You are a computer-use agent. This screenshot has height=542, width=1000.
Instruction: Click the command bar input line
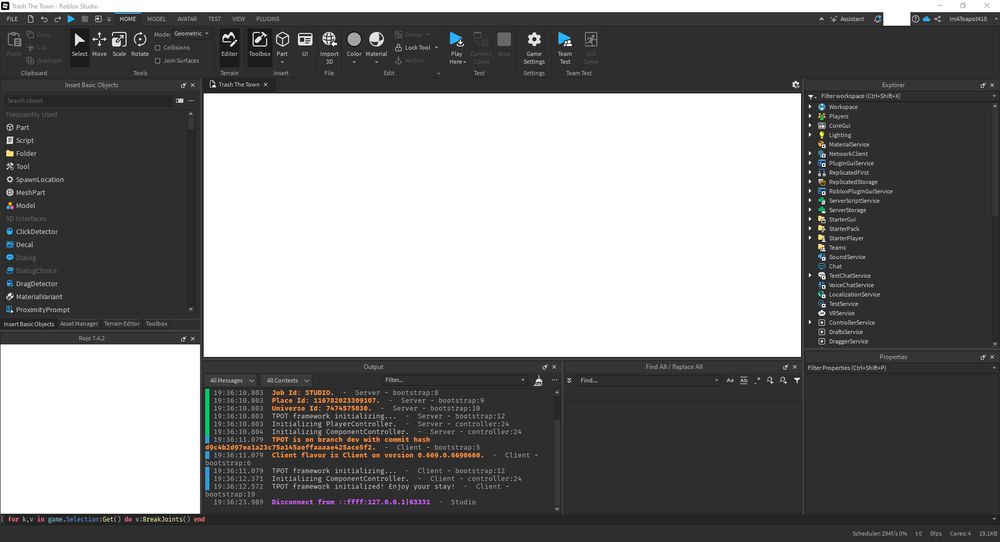pyautogui.click(x=500, y=520)
